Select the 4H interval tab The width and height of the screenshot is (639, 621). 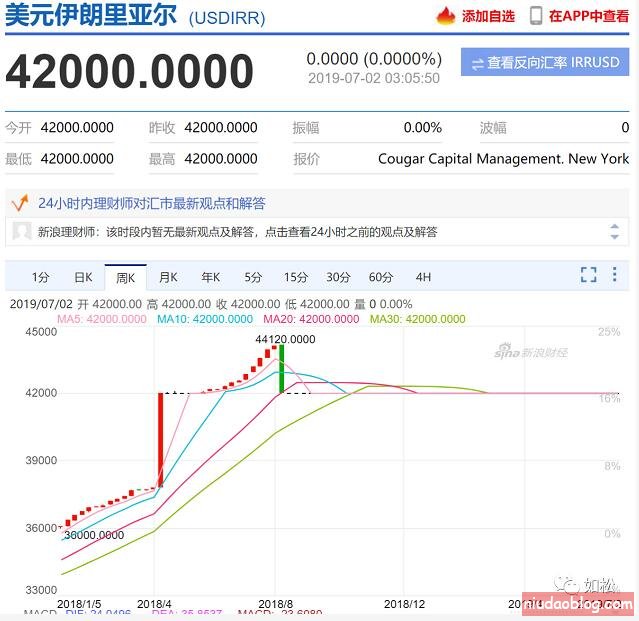423,277
